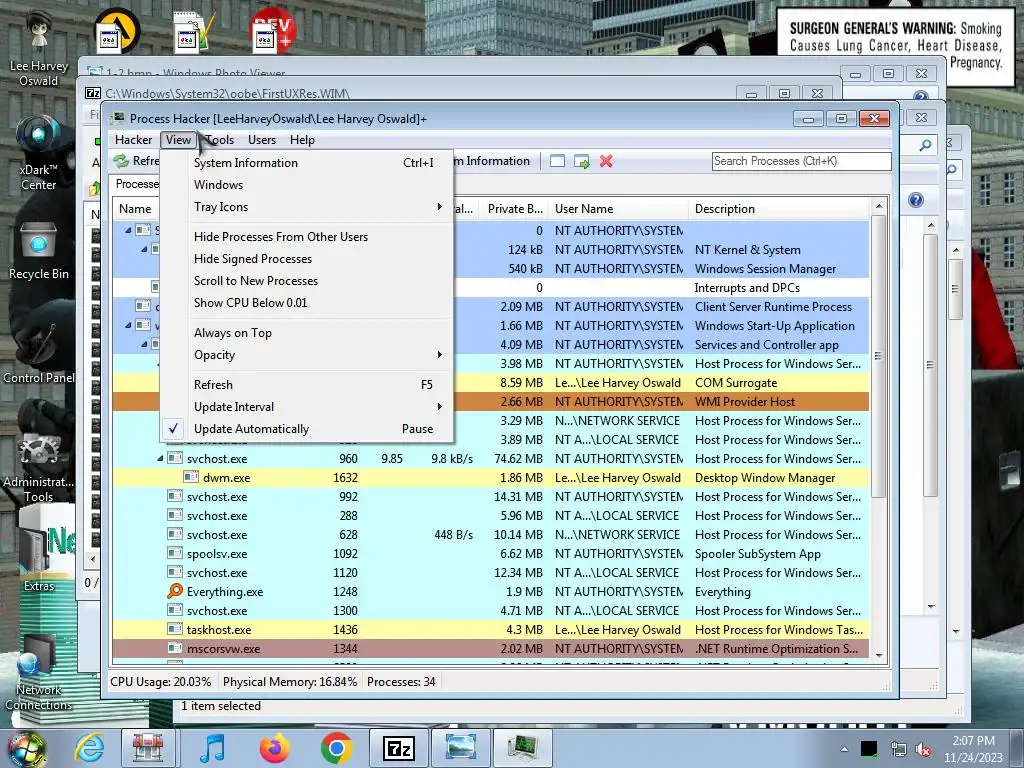
Task: Click the dwm.exe process icon
Action: [191, 477]
